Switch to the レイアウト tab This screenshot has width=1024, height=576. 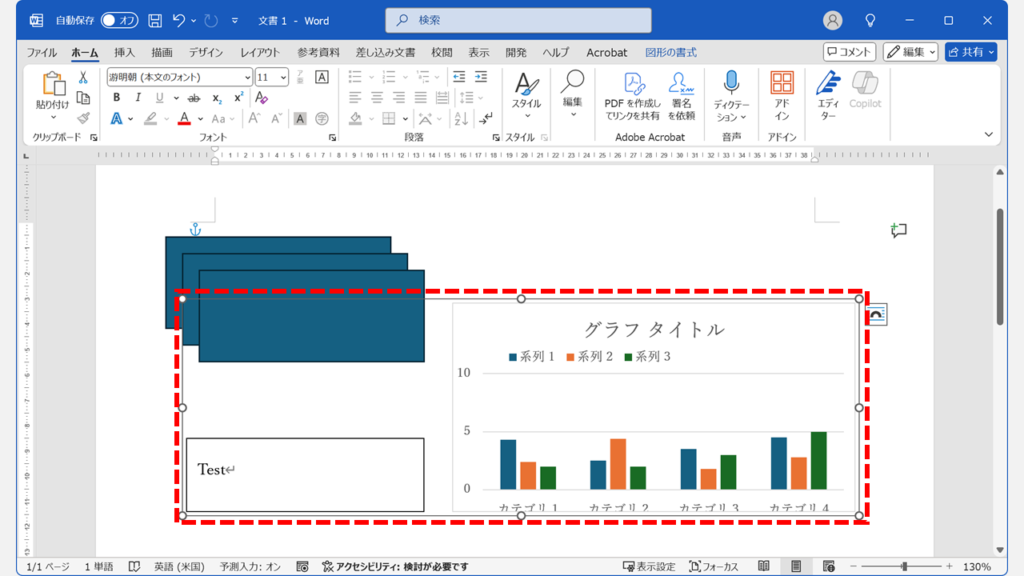point(260,52)
